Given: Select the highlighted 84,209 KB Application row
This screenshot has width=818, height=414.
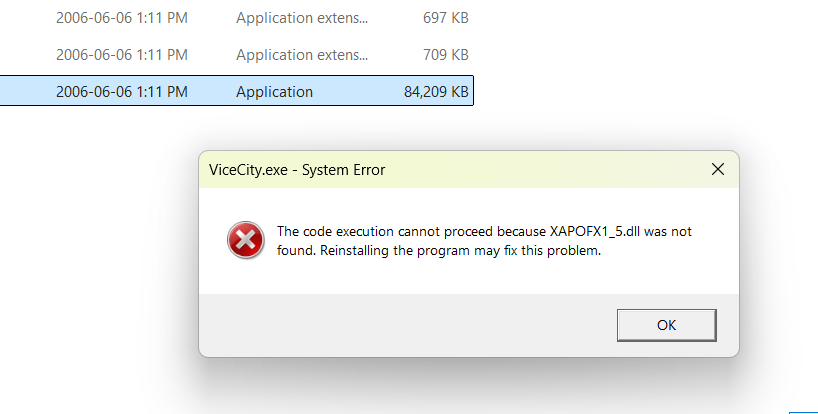Looking at the screenshot, I should tap(236, 91).
